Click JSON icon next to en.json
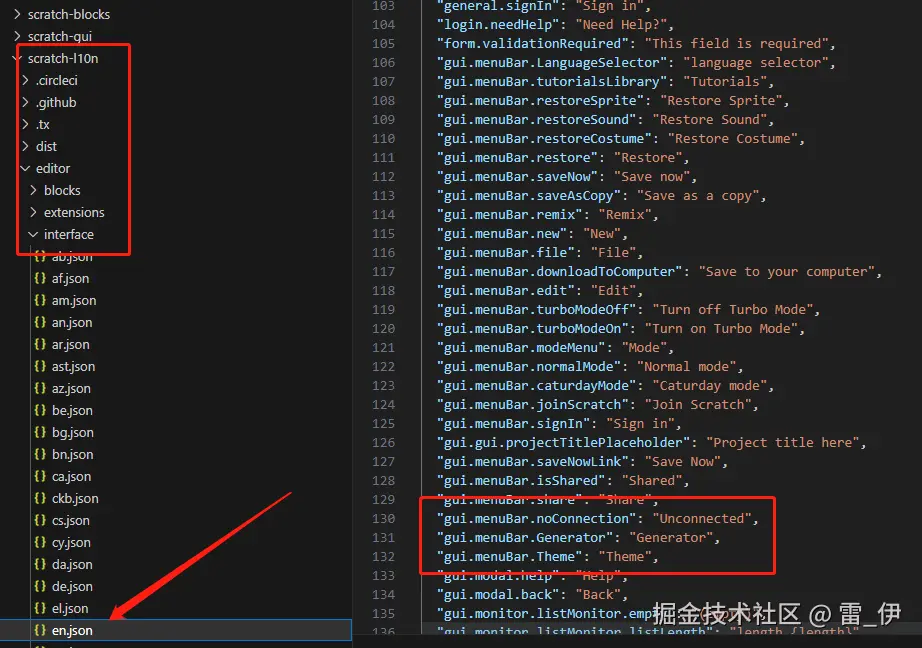The width and height of the screenshot is (922, 648). click(x=40, y=630)
